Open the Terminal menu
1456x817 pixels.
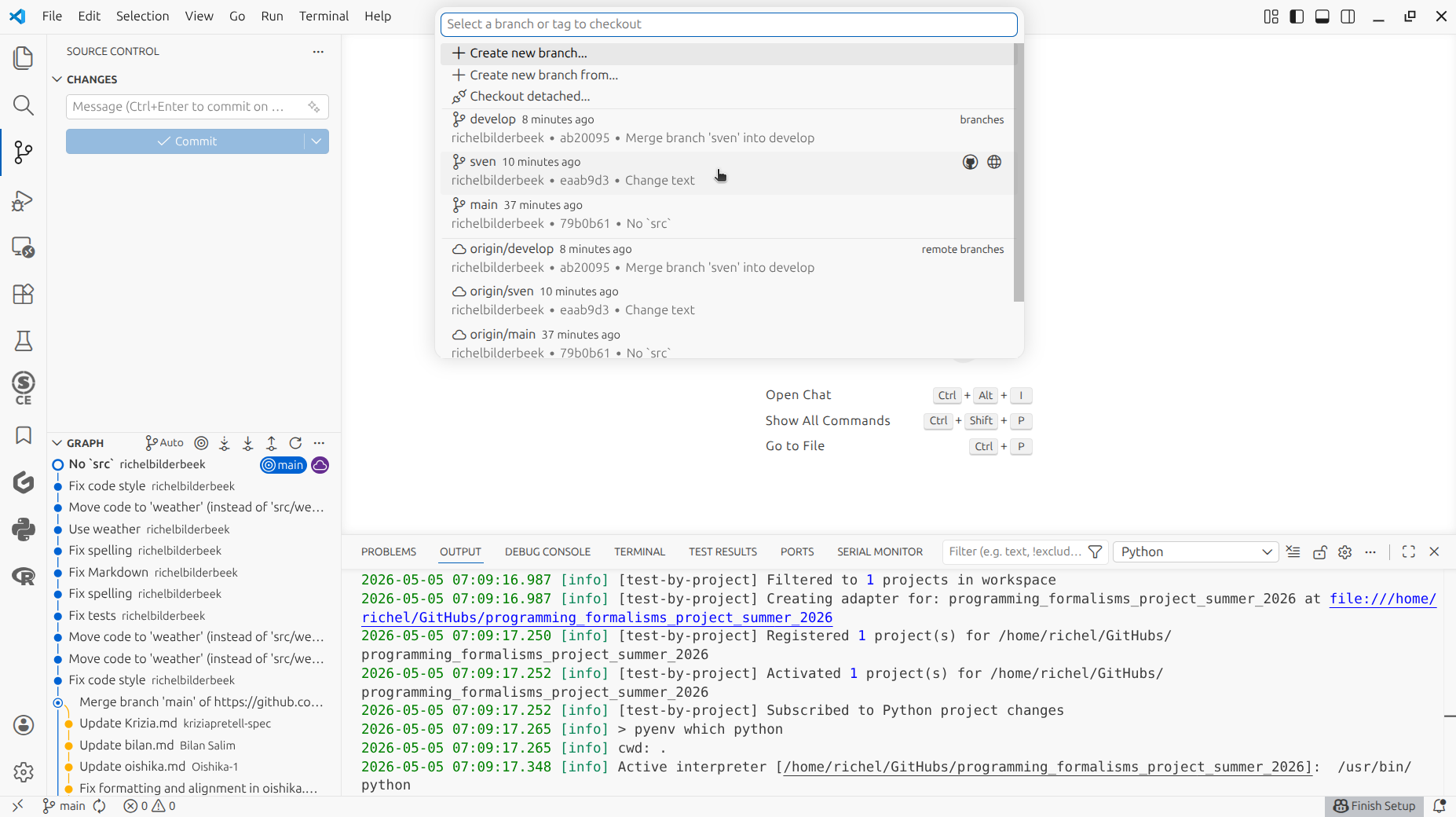(324, 16)
